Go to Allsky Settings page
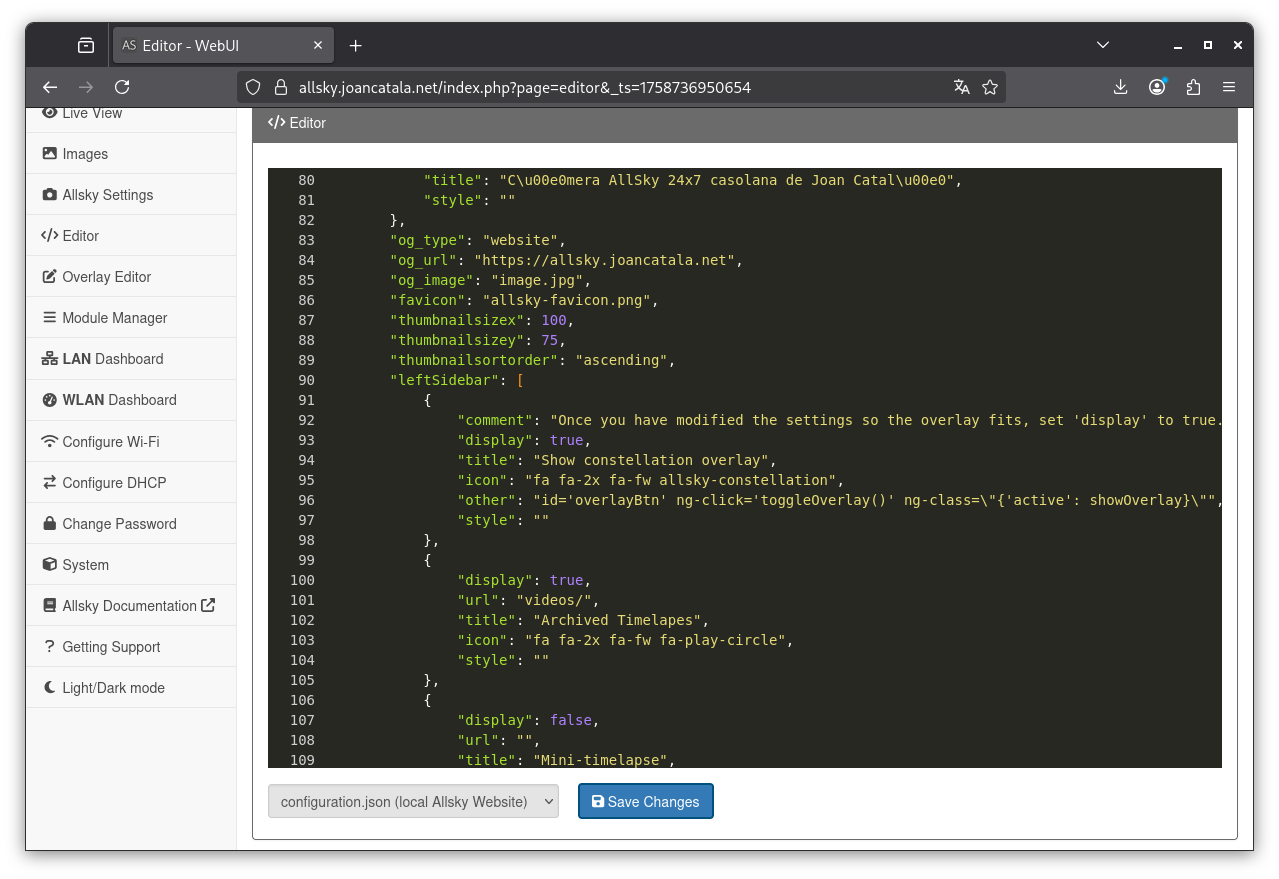1279x879 pixels. tap(107, 195)
